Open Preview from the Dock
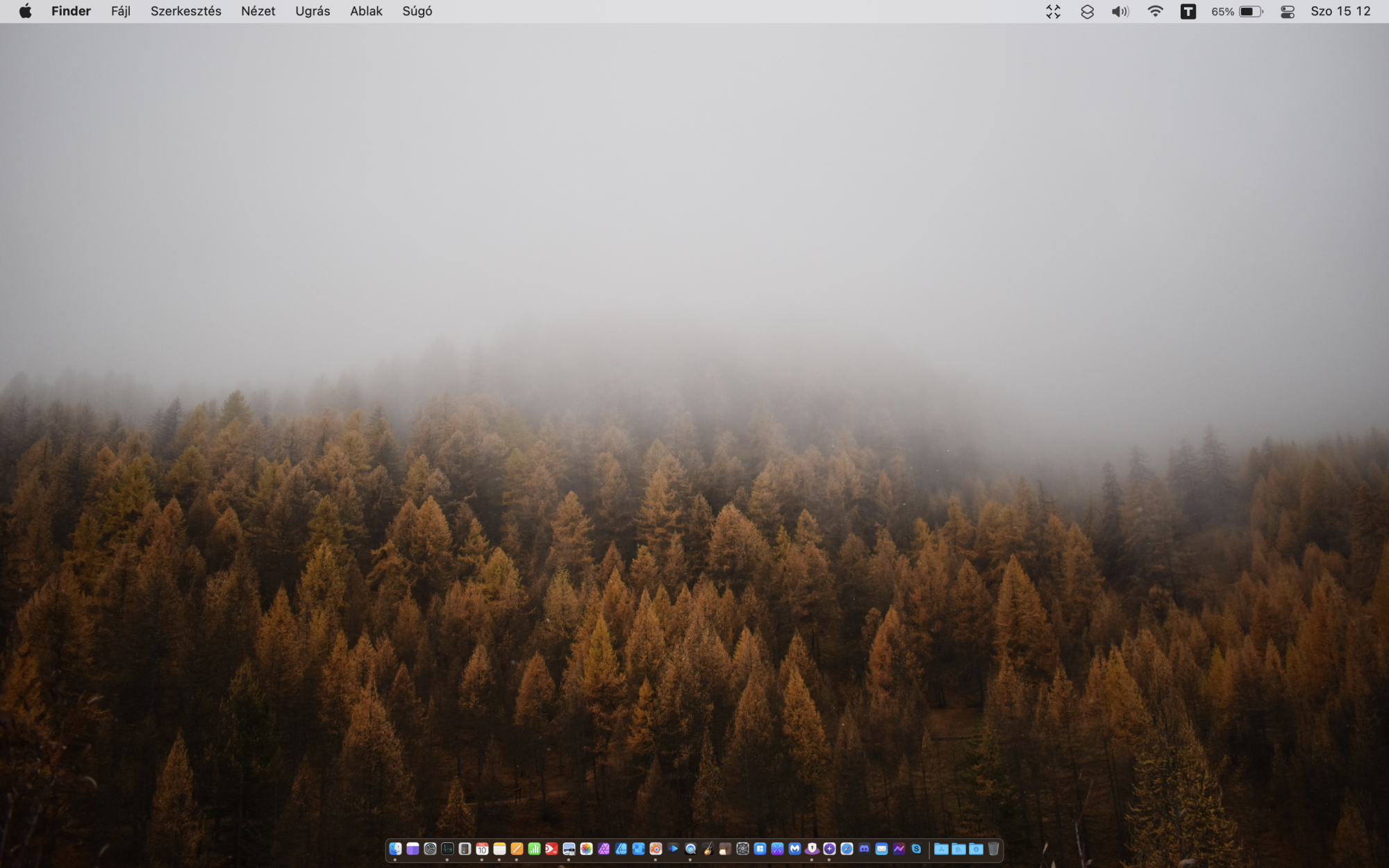This screenshot has width=1389, height=868. coord(569,849)
